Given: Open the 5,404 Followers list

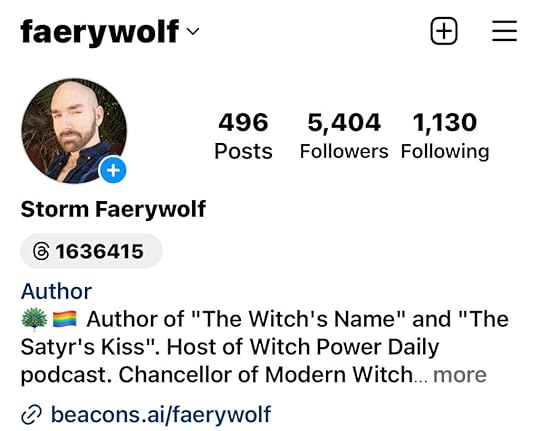Looking at the screenshot, I should click(344, 136).
